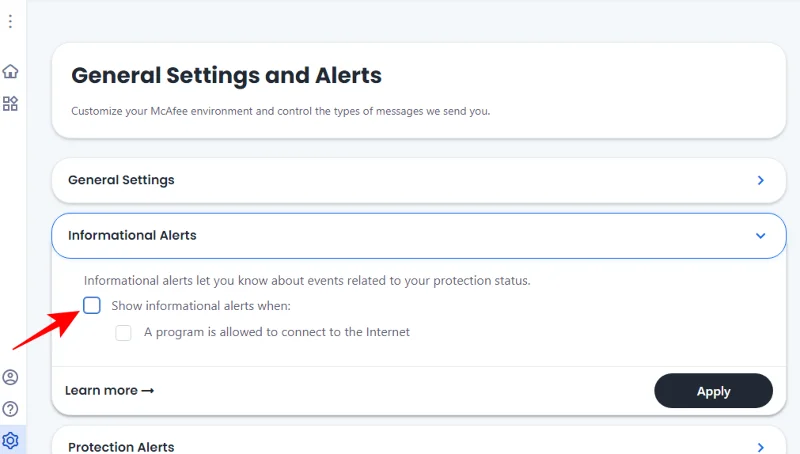Check the program allowed to connect checkbox
This screenshot has width=800, height=454.
pos(124,333)
